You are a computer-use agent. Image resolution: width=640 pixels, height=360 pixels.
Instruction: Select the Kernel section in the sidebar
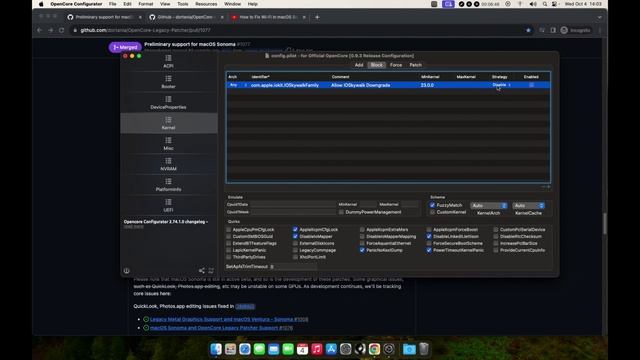click(168, 123)
